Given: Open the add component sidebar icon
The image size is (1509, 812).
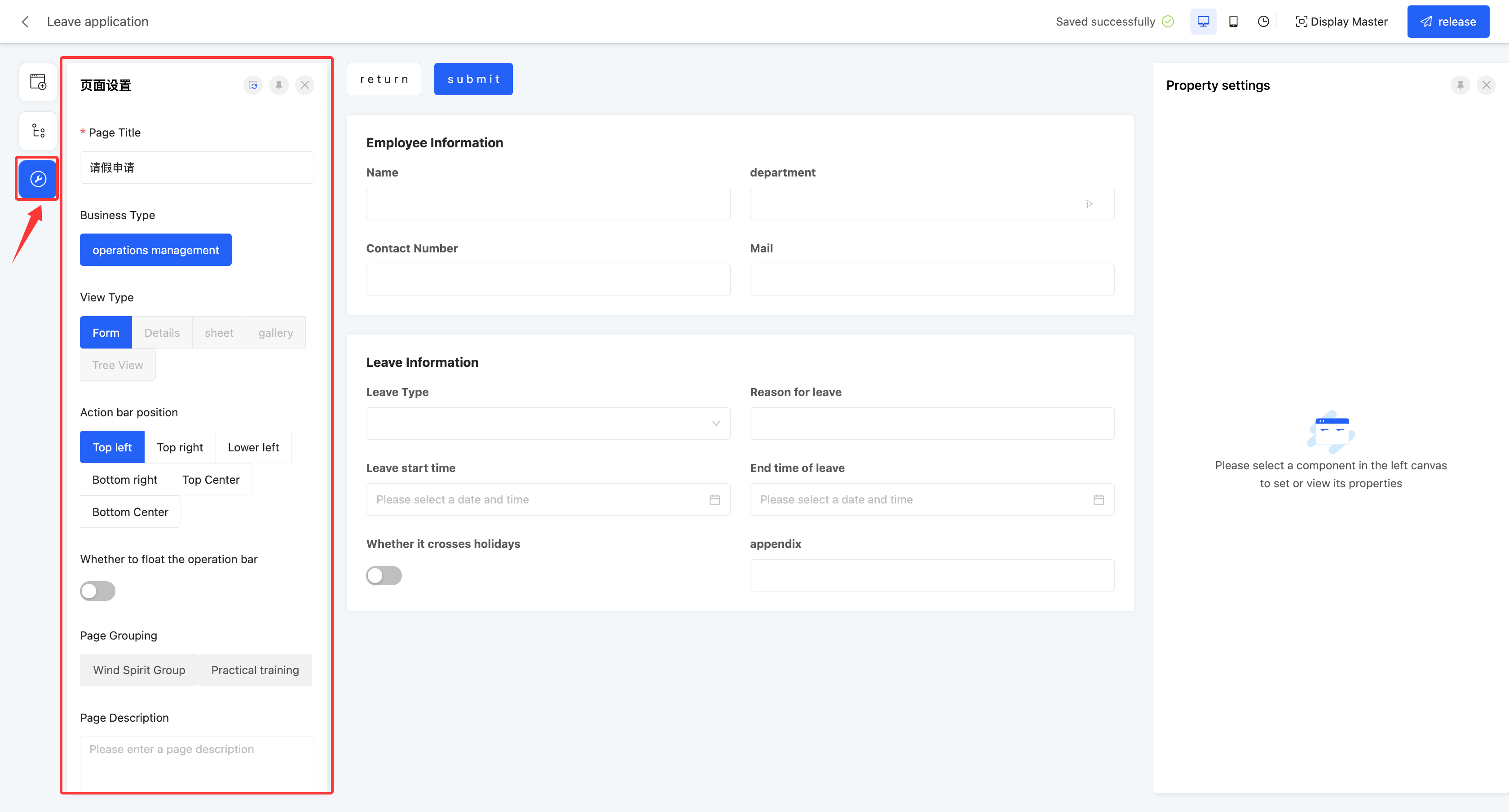Looking at the screenshot, I should pos(38,81).
